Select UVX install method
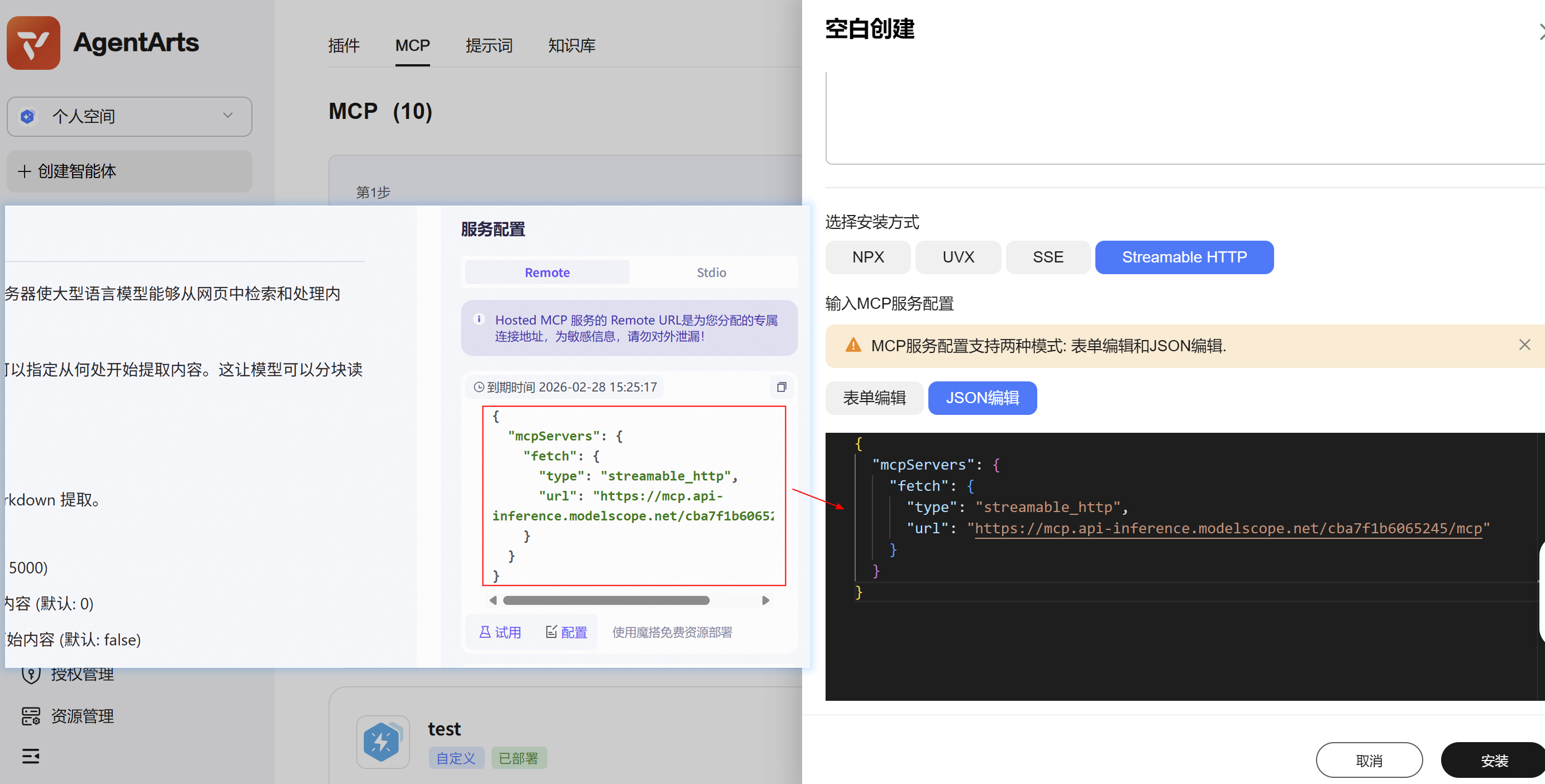This screenshot has height=784, width=1545. (x=958, y=257)
